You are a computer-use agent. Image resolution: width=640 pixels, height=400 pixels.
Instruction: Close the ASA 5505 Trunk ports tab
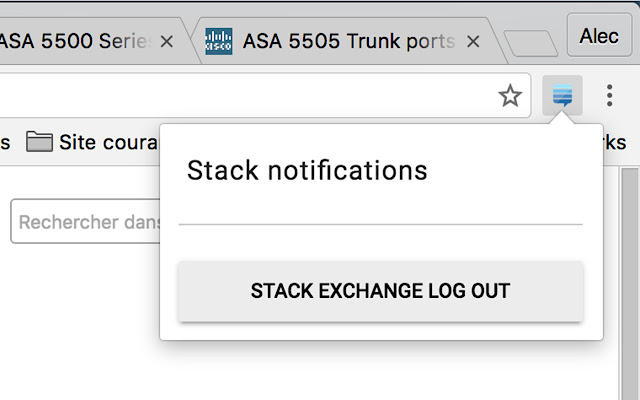click(473, 42)
